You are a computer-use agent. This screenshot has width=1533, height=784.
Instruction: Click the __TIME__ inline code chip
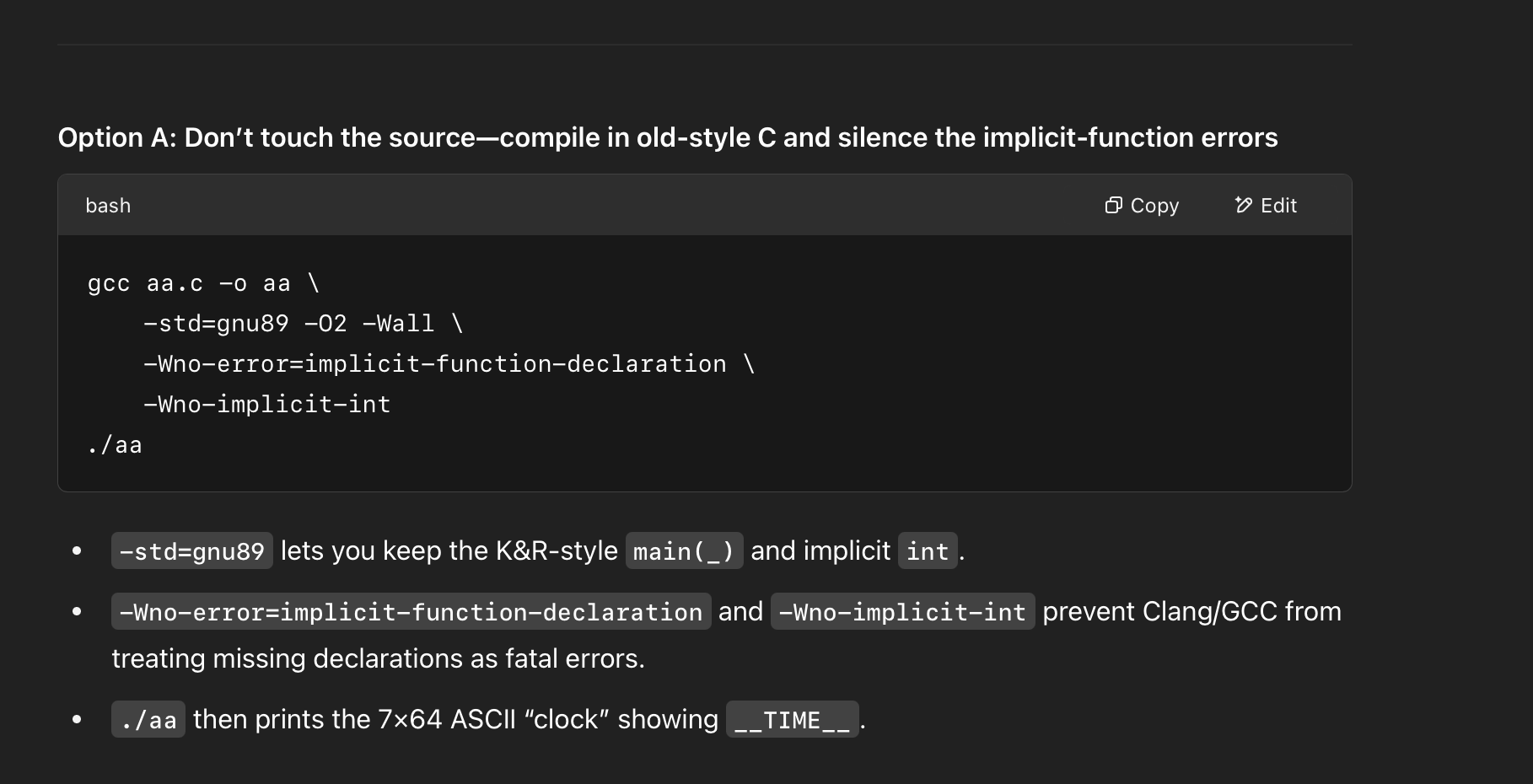click(x=792, y=720)
